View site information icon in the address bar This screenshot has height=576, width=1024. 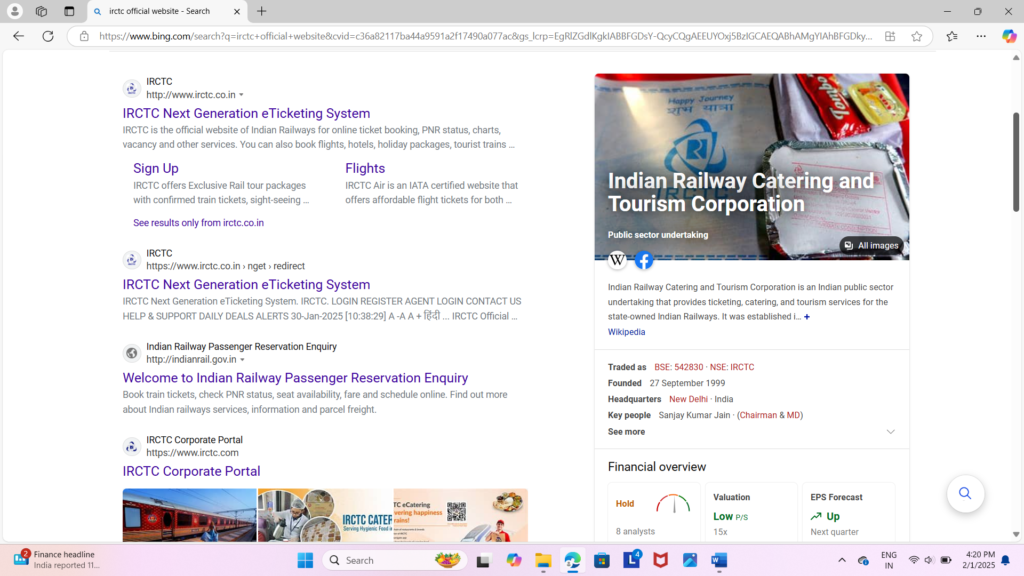85,35
